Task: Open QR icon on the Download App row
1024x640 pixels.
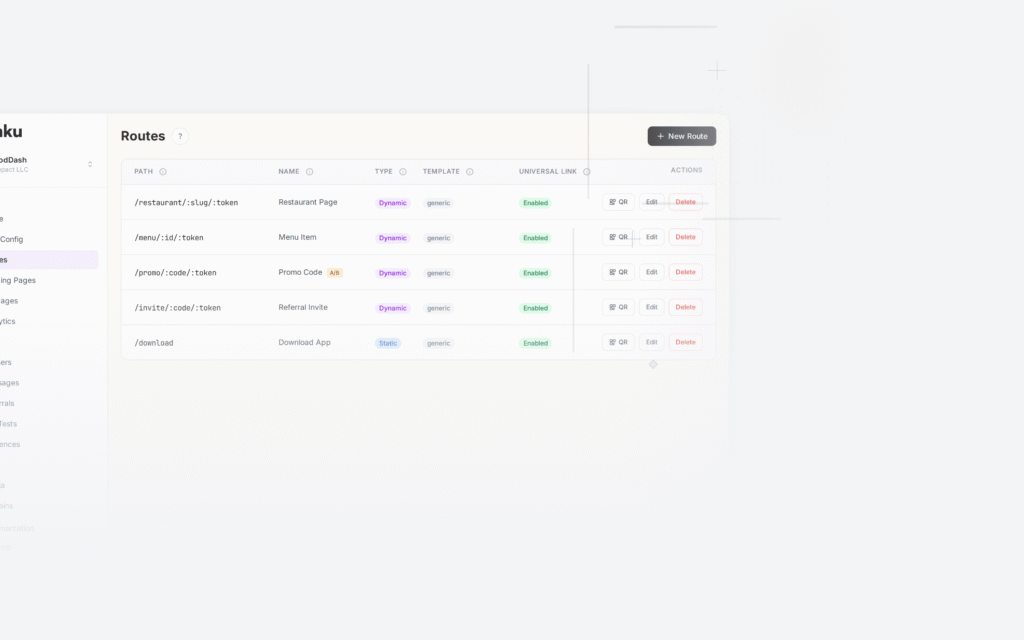Action: pos(618,342)
